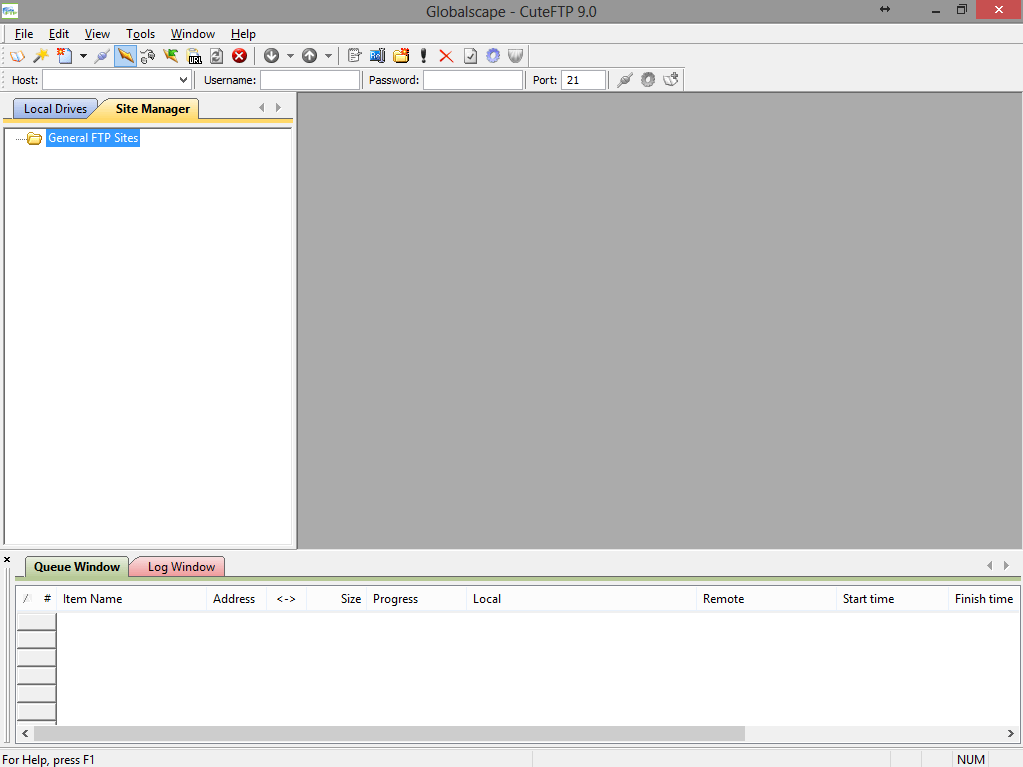Switch to the Log Window tab
Image resolution: width=1023 pixels, height=767 pixels.
coord(181,567)
